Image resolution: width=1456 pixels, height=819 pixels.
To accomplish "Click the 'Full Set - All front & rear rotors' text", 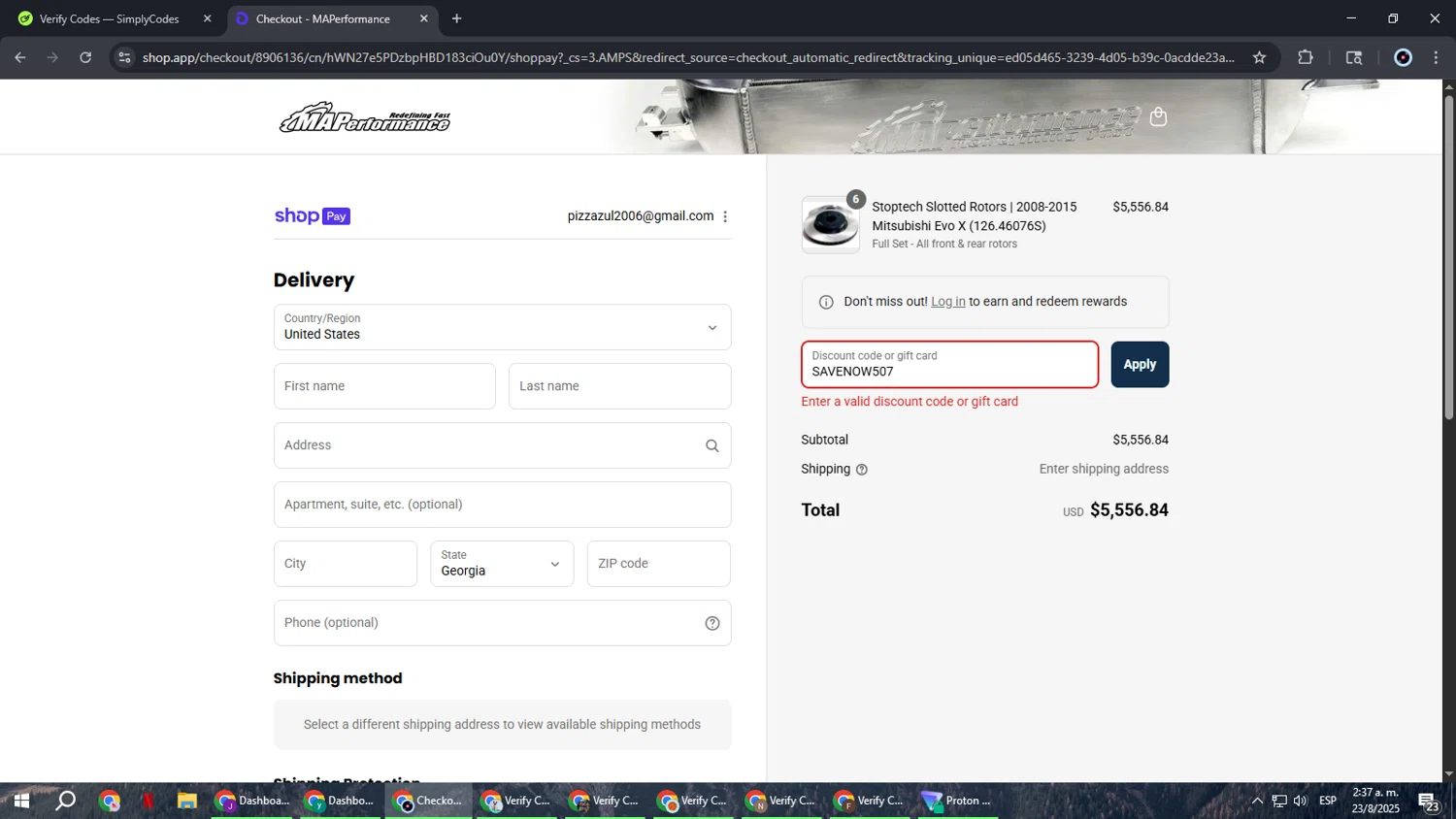I will (944, 244).
